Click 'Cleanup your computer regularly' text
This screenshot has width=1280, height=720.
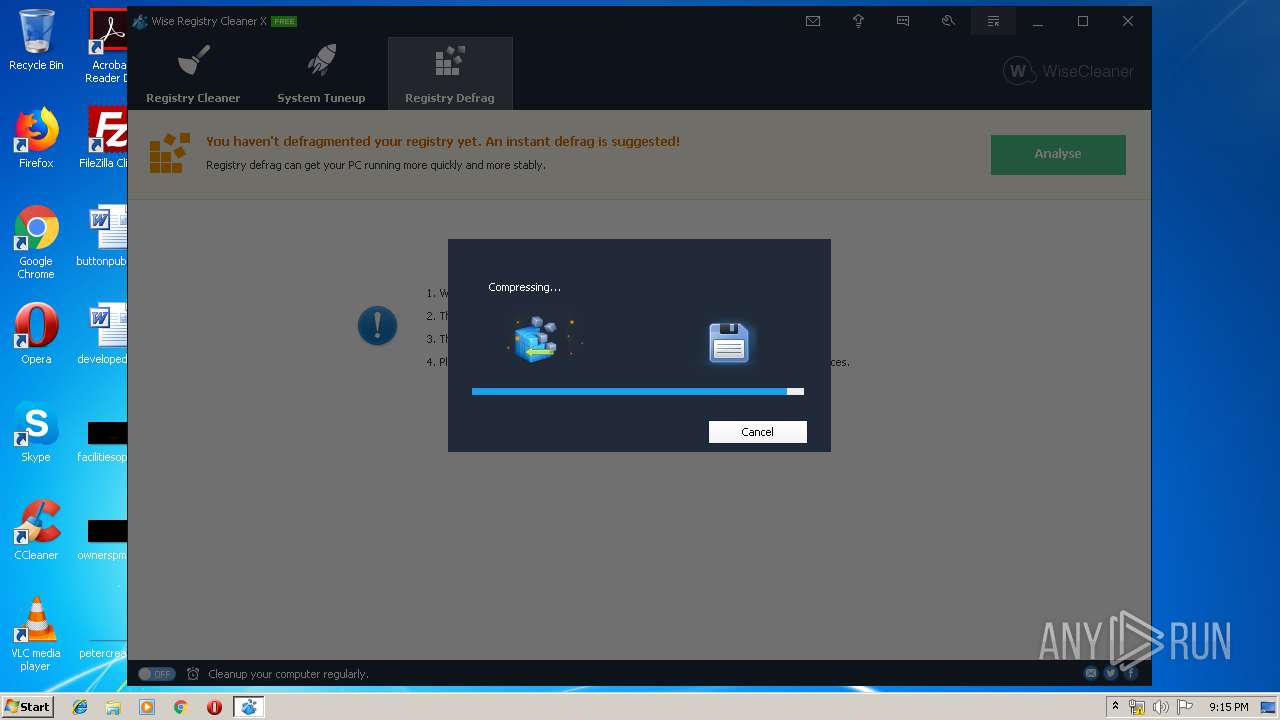[x=288, y=674]
